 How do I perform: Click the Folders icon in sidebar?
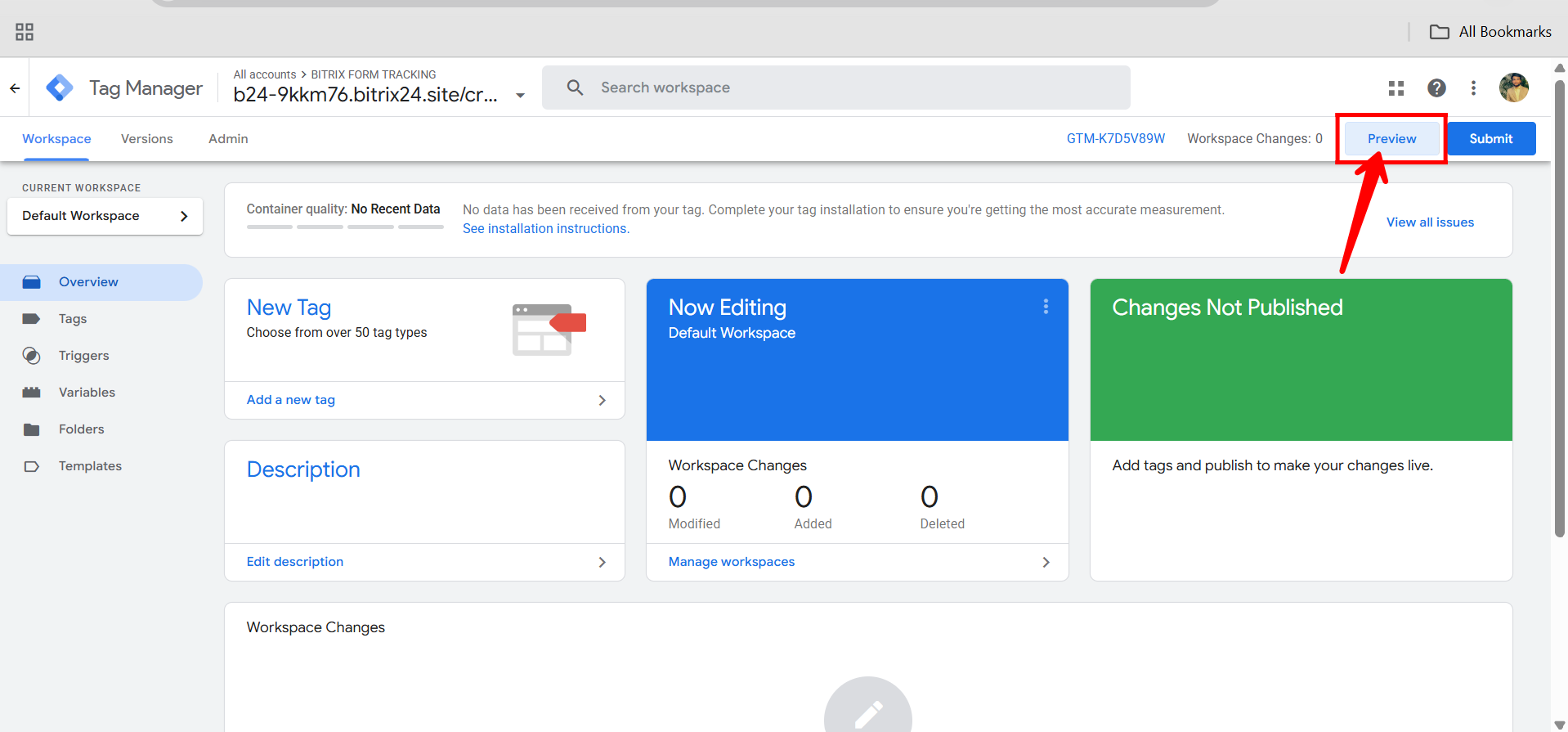pos(32,429)
